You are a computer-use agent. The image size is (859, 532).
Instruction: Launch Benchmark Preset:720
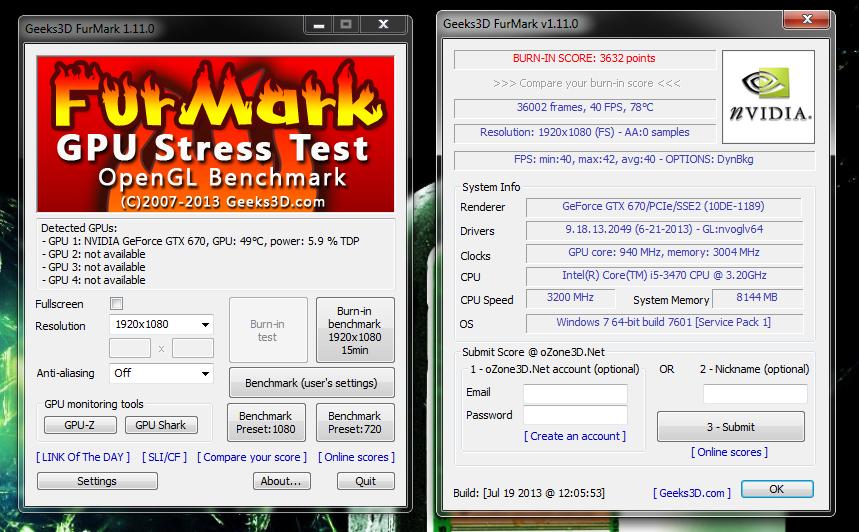tap(355, 422)
